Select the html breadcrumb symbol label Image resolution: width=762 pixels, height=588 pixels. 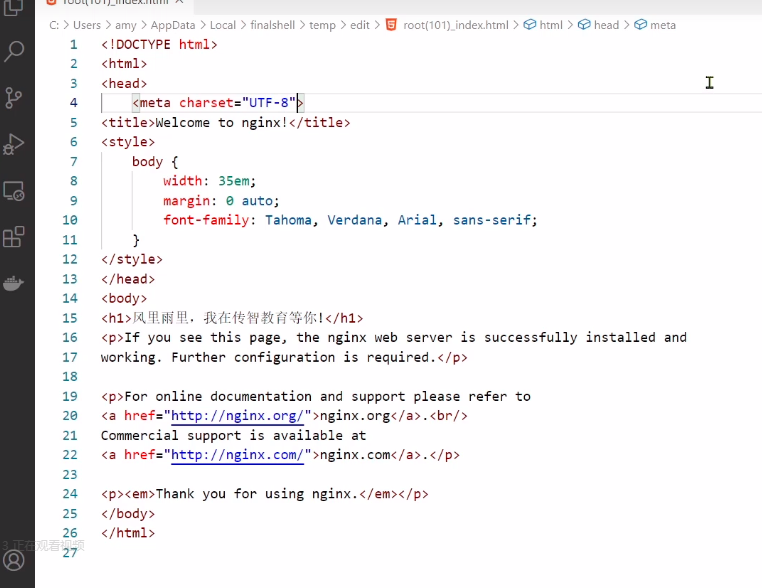click(551, 25)
